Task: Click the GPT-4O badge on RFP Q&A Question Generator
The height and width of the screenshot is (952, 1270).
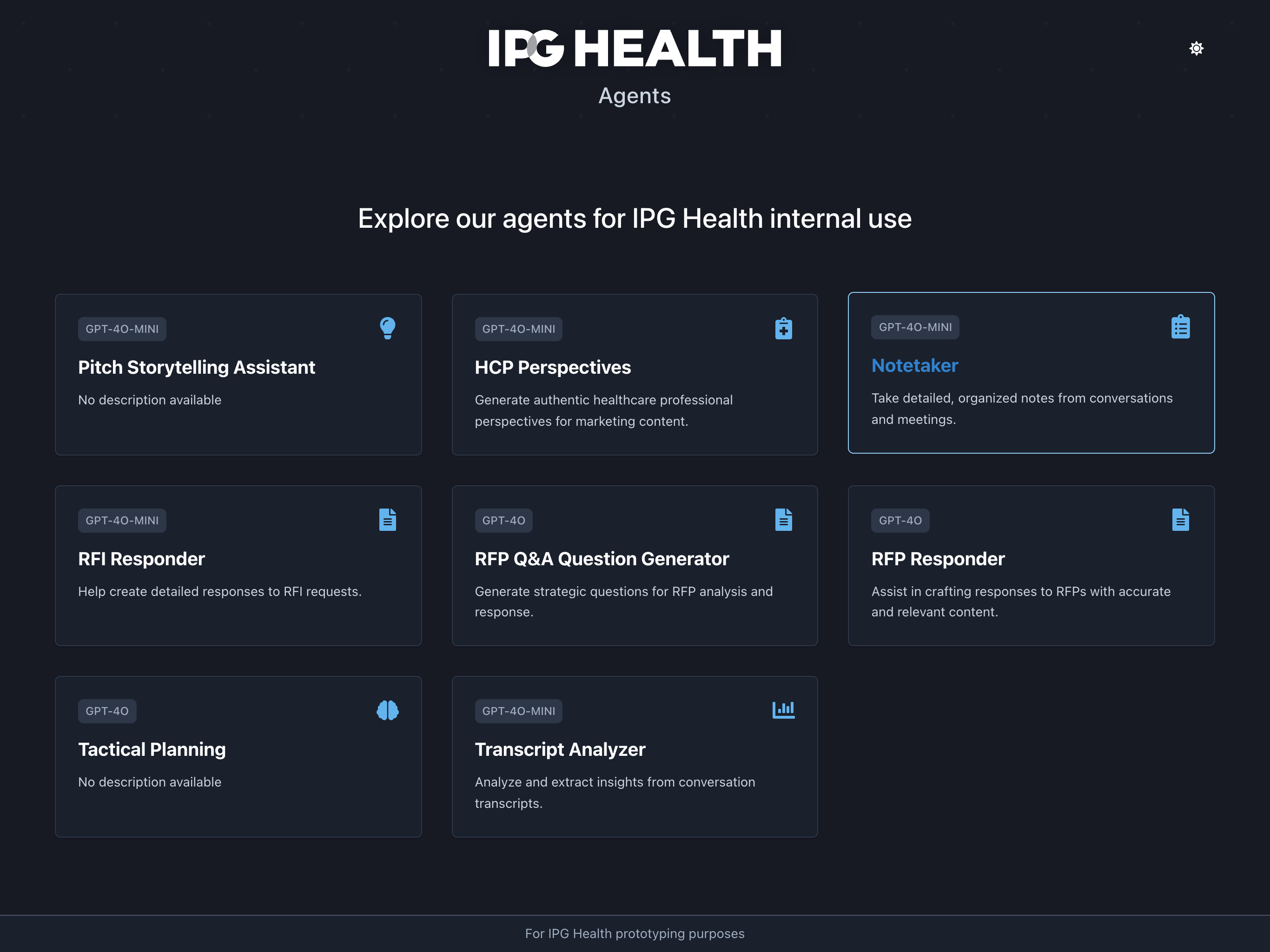Action: 503,520
